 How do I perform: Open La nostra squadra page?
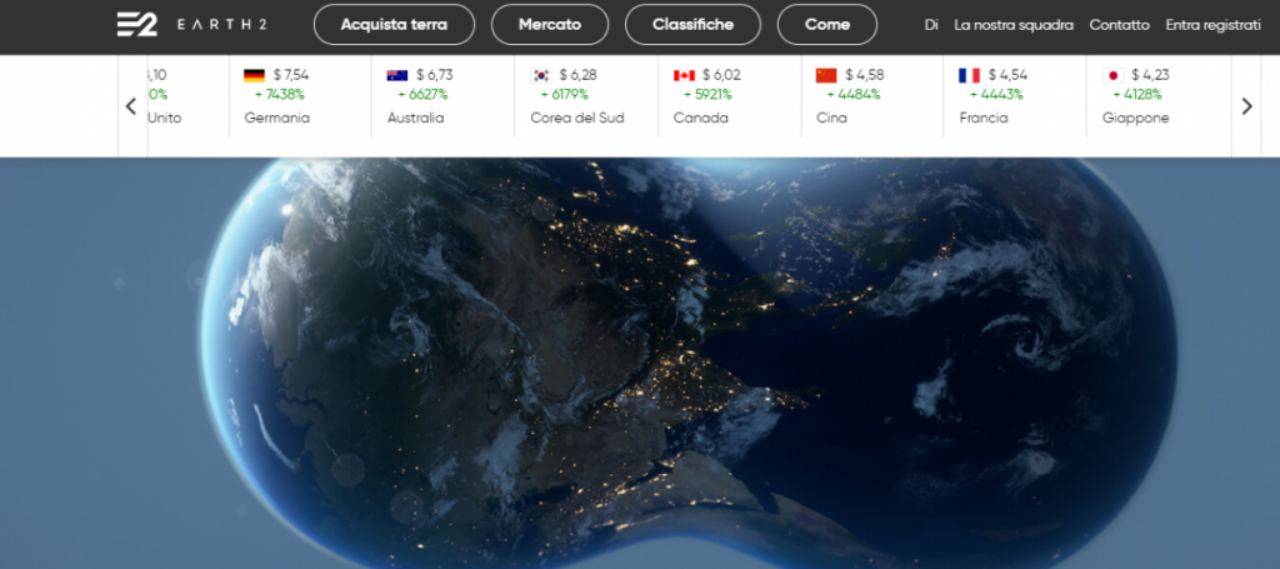click(x=1013, y=25)
